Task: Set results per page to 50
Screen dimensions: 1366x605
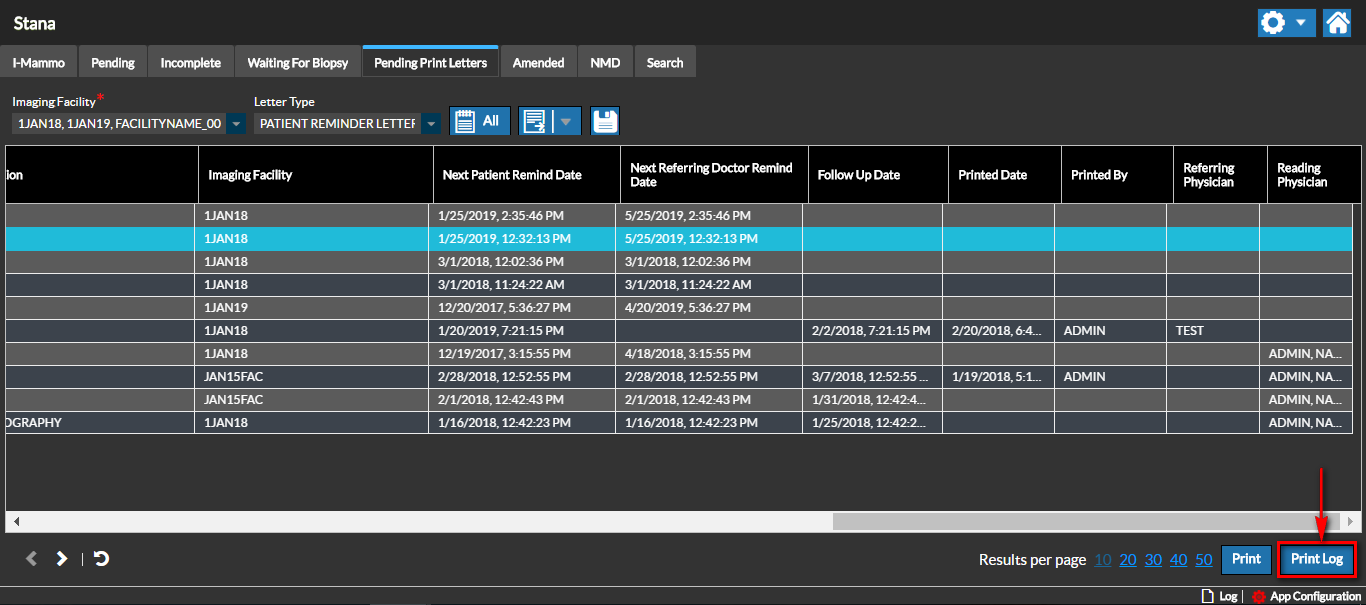Action: coord(1204,560)
